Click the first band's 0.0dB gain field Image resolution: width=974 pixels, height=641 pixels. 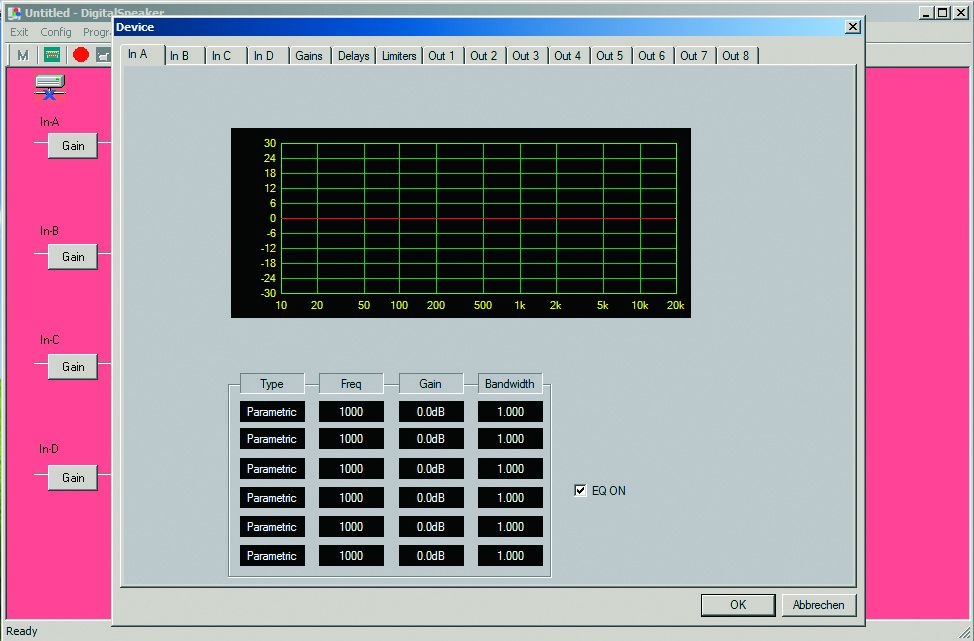(x=431, y=412)
